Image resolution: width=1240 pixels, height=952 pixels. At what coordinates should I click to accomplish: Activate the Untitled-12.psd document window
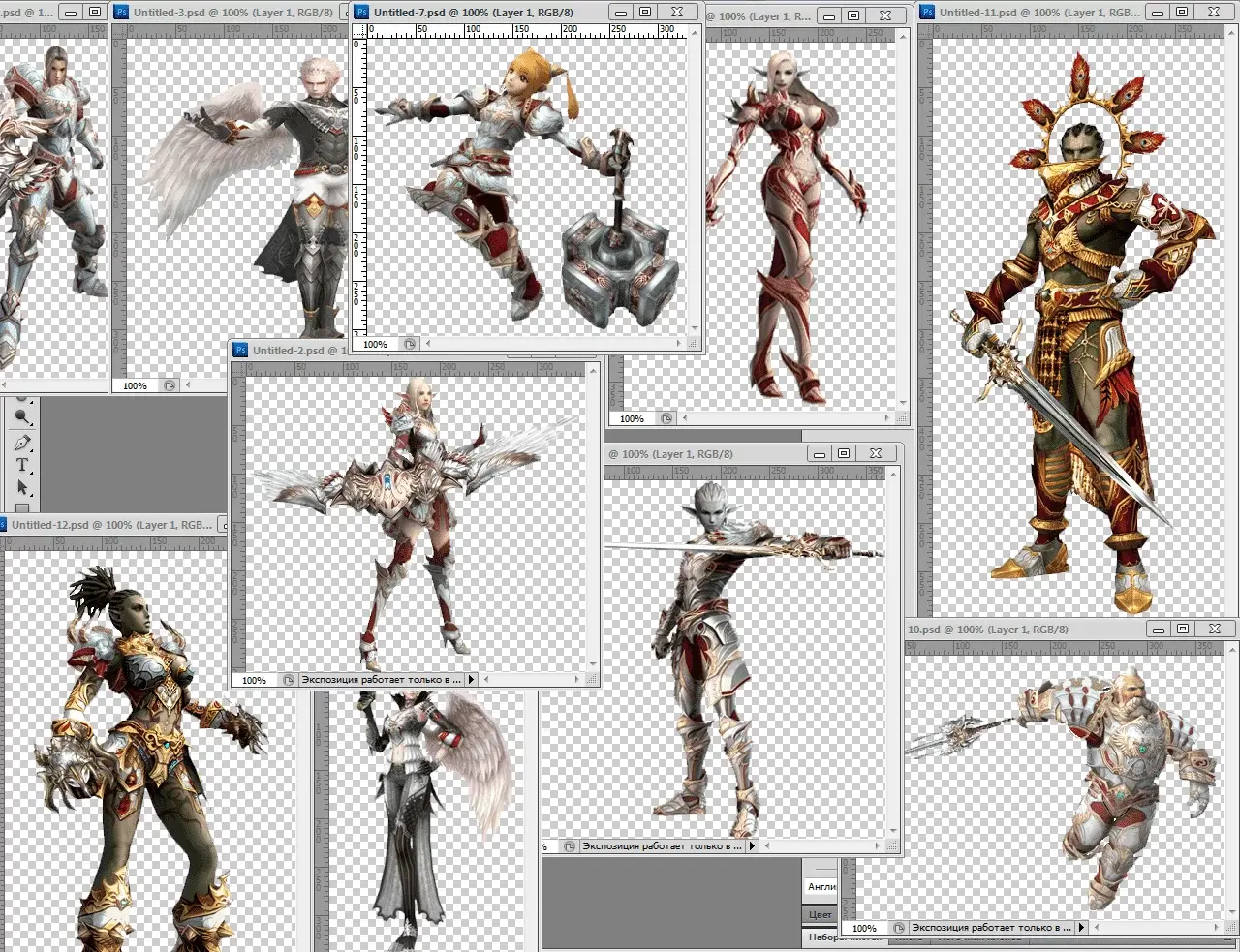click(113, 525)
